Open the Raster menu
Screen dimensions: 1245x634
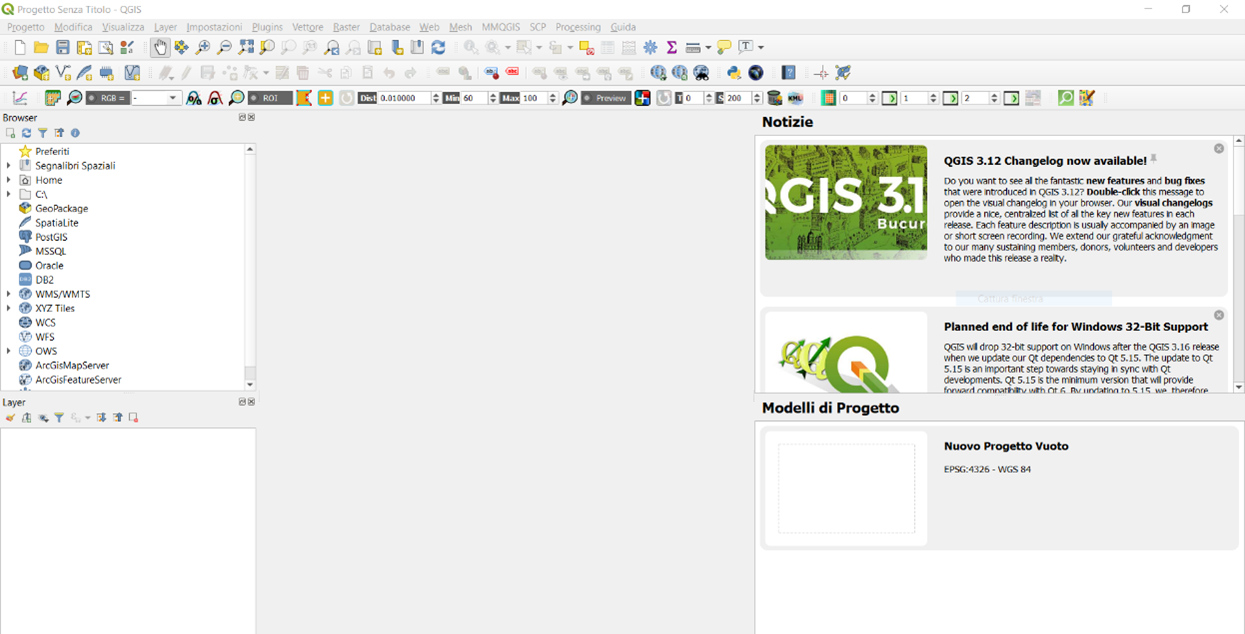(347, 27)
